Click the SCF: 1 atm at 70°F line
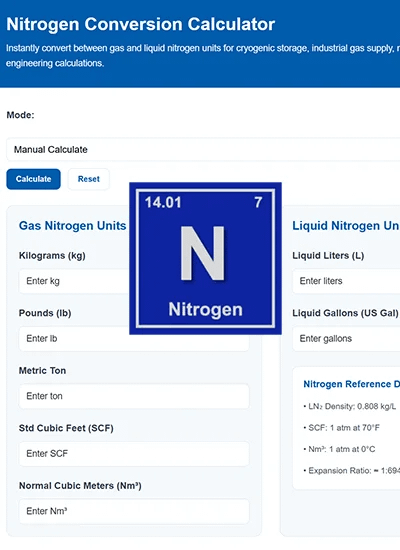The height and width of the screenshot is (550, 400). click(341, 428)
